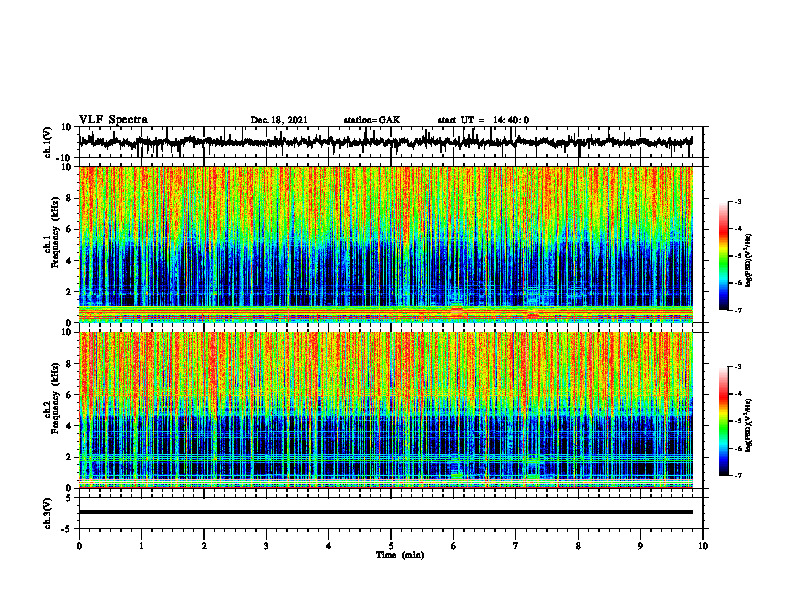Click the "0" tick on the Time axis

(x=79, y=546)
